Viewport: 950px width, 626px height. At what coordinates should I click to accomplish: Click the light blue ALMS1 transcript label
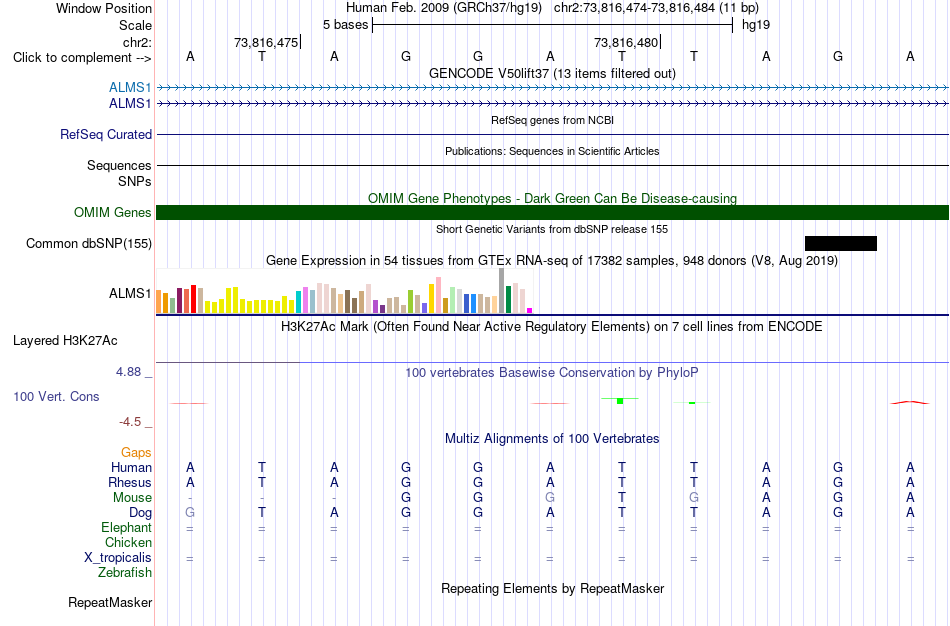point(130,88)
